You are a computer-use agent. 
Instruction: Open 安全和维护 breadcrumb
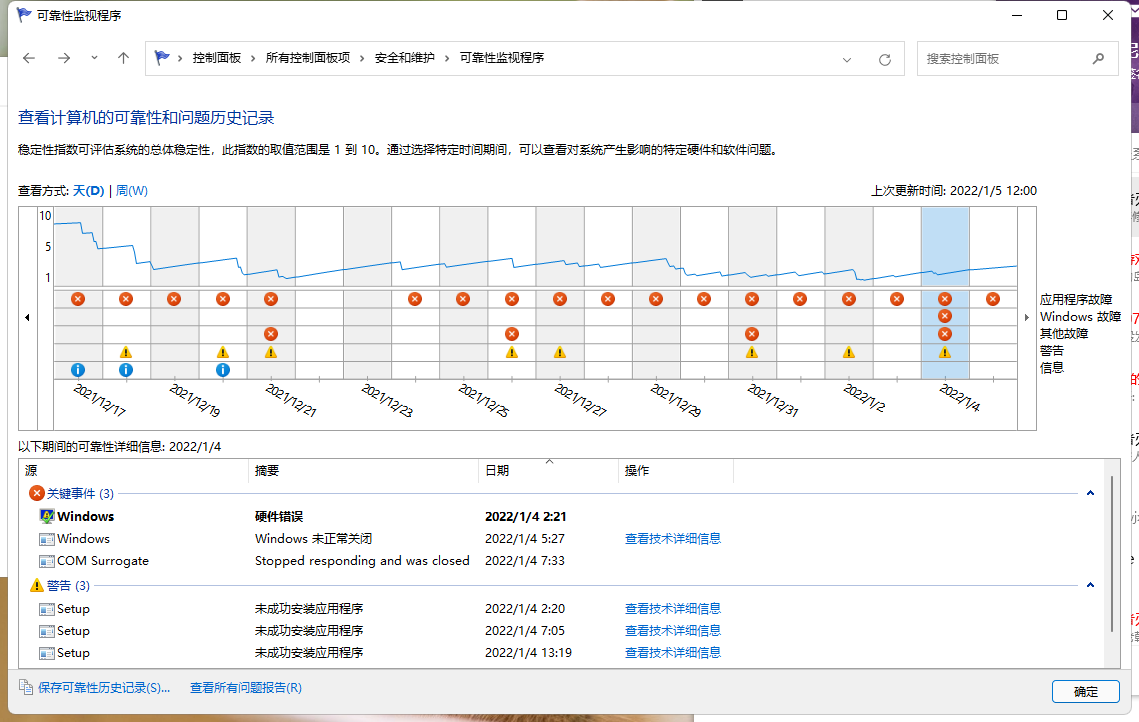[405, 58]
